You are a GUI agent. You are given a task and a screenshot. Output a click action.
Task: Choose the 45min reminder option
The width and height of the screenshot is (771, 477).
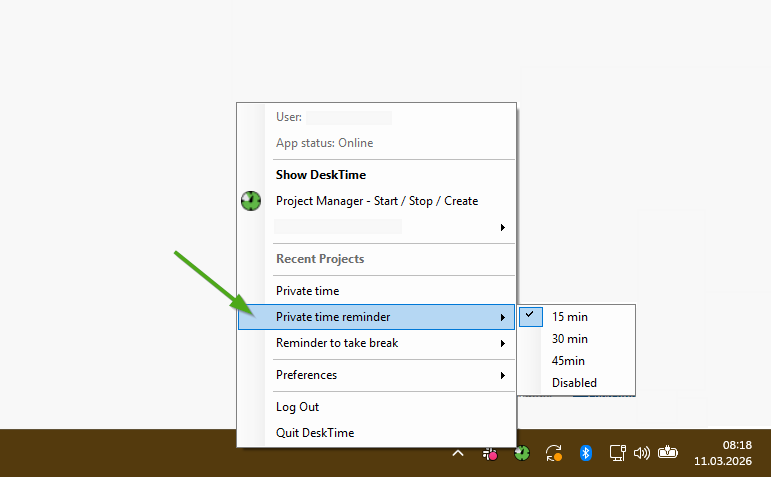click(569, 361)
